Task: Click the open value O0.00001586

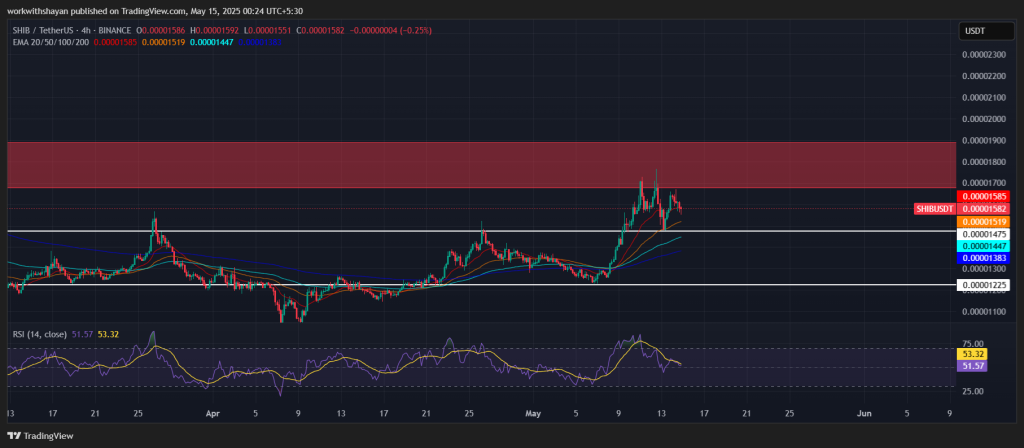Action: (x=159, y=31)
